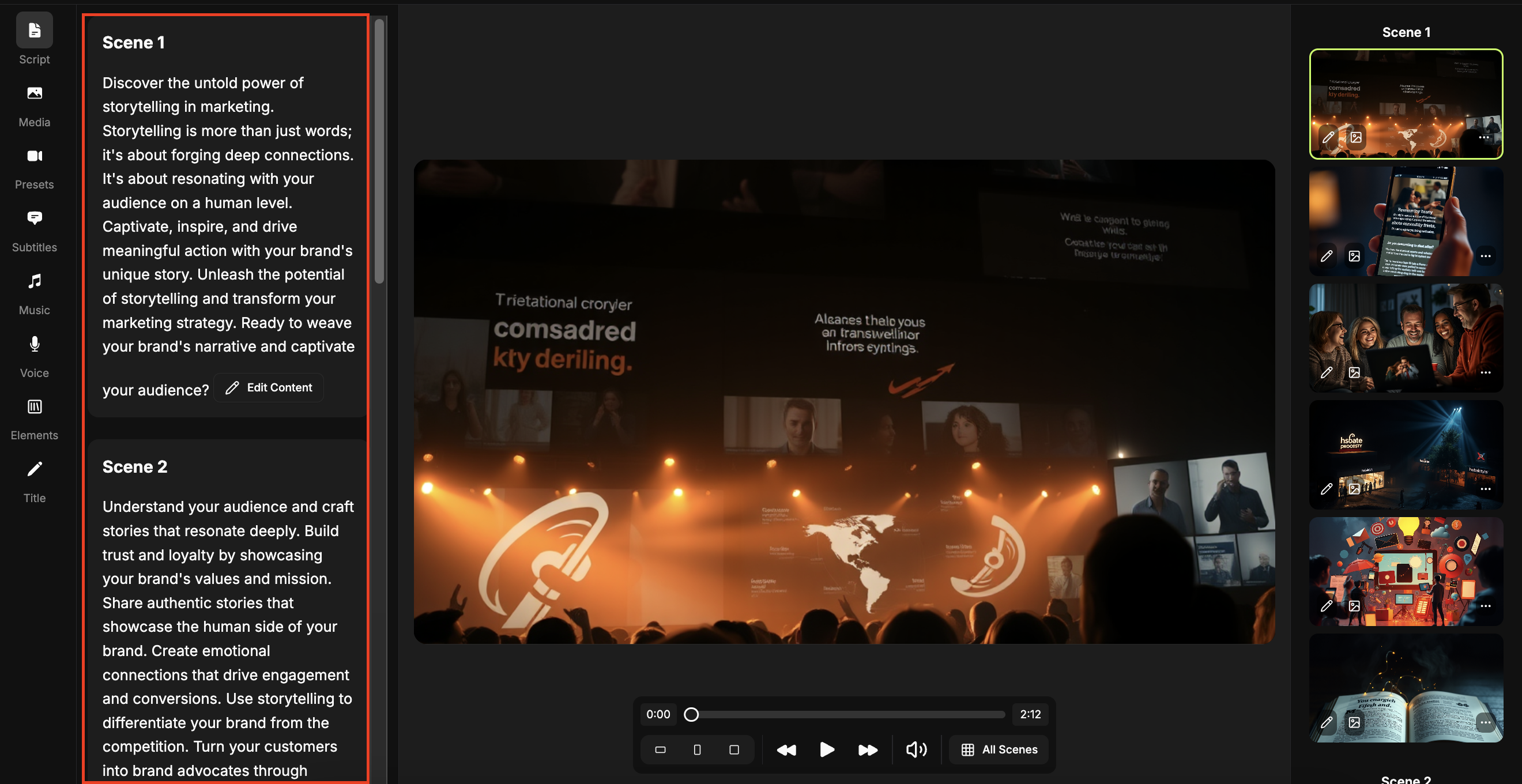1522x784 pixels.
Task: Open the Subtitles panel
Action: tap(34, 231)
